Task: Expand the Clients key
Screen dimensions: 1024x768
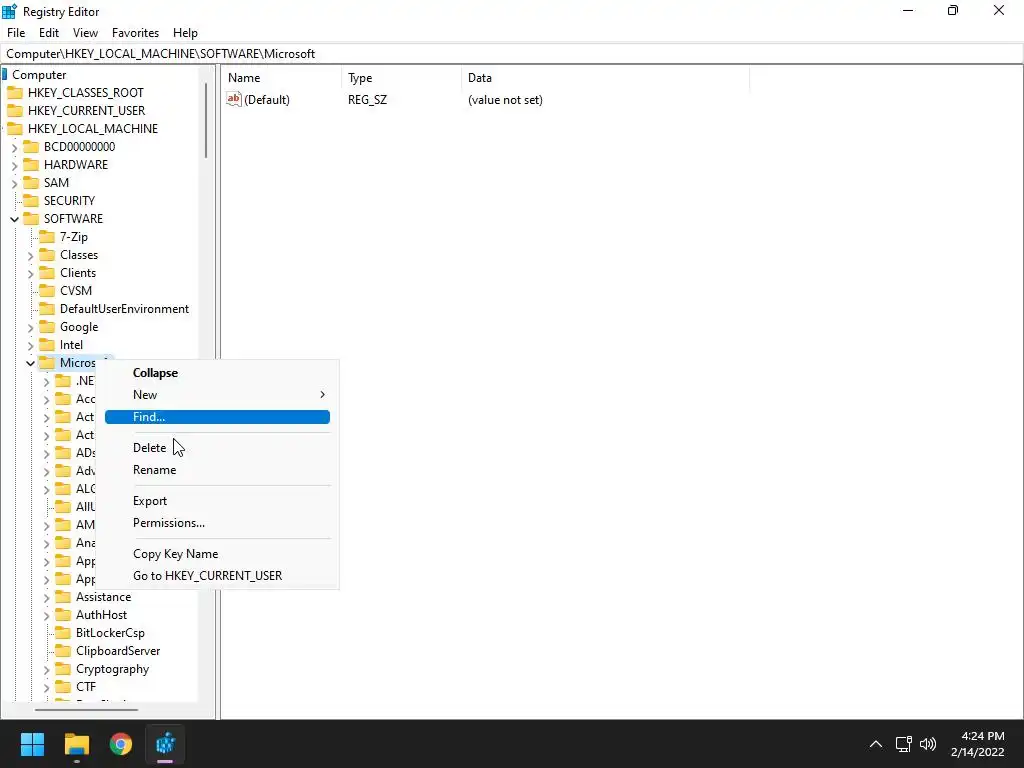Action: 30,274
